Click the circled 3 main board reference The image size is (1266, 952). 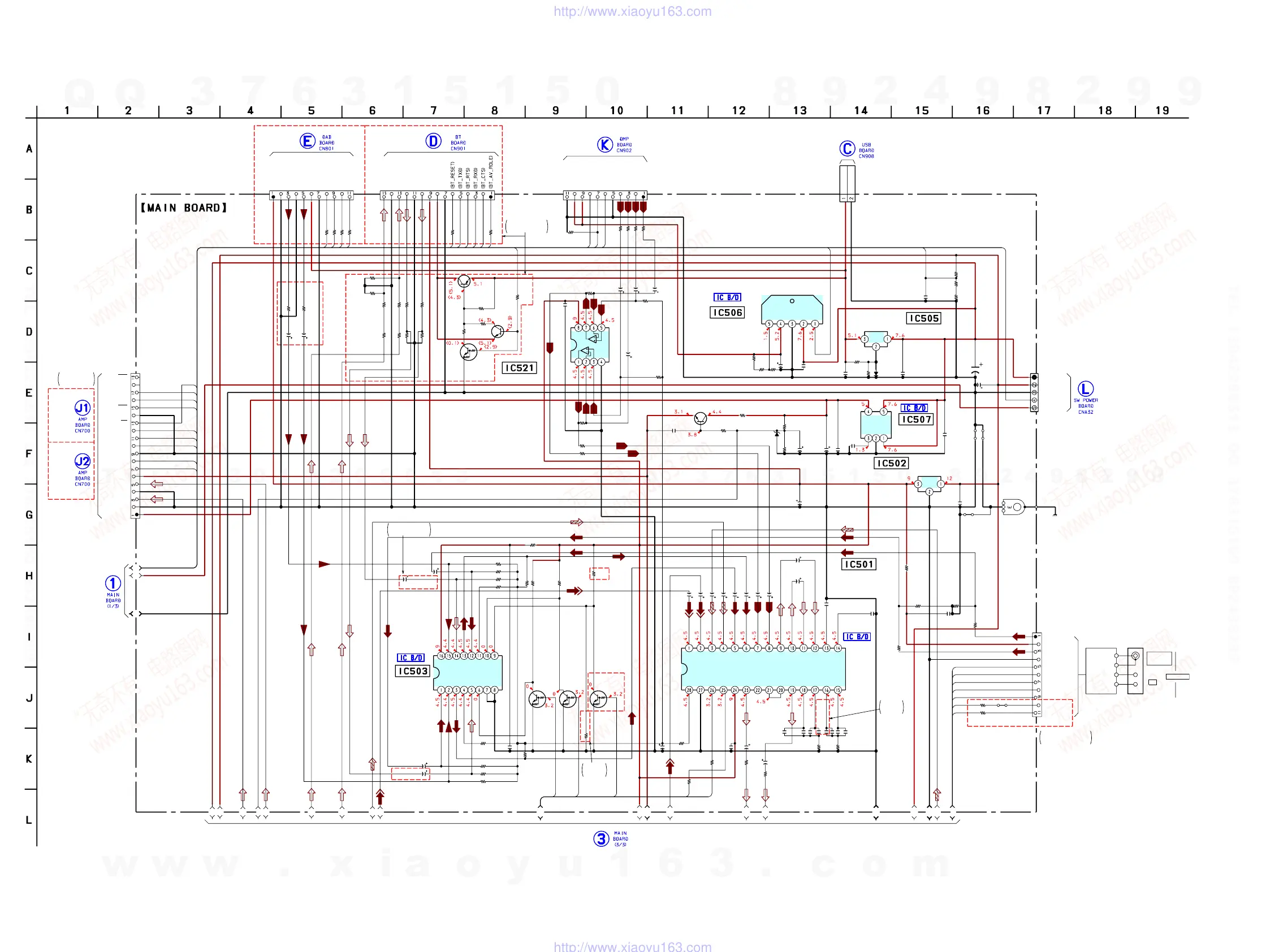tap(601, 839)
